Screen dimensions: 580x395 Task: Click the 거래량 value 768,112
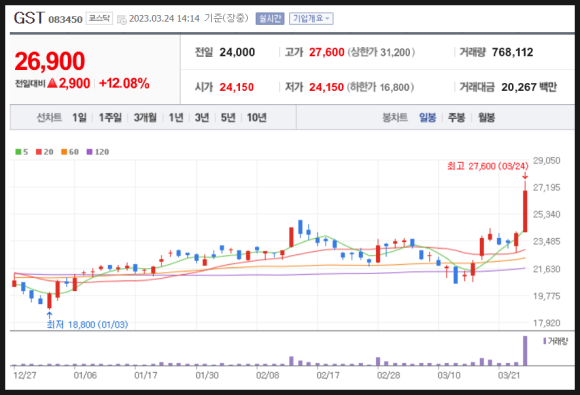point(512,53)
